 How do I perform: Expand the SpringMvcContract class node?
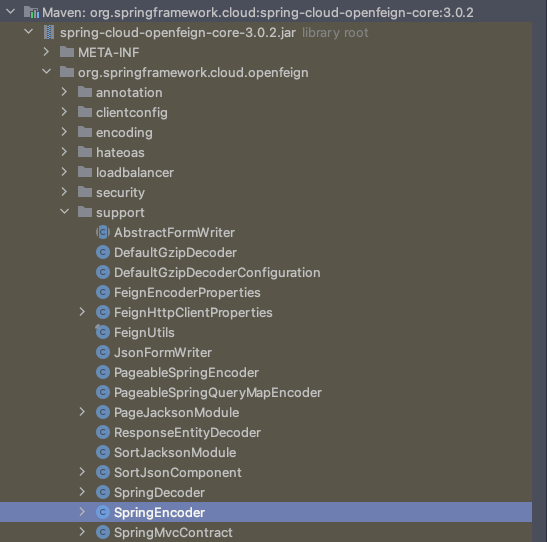click(82, 532)
